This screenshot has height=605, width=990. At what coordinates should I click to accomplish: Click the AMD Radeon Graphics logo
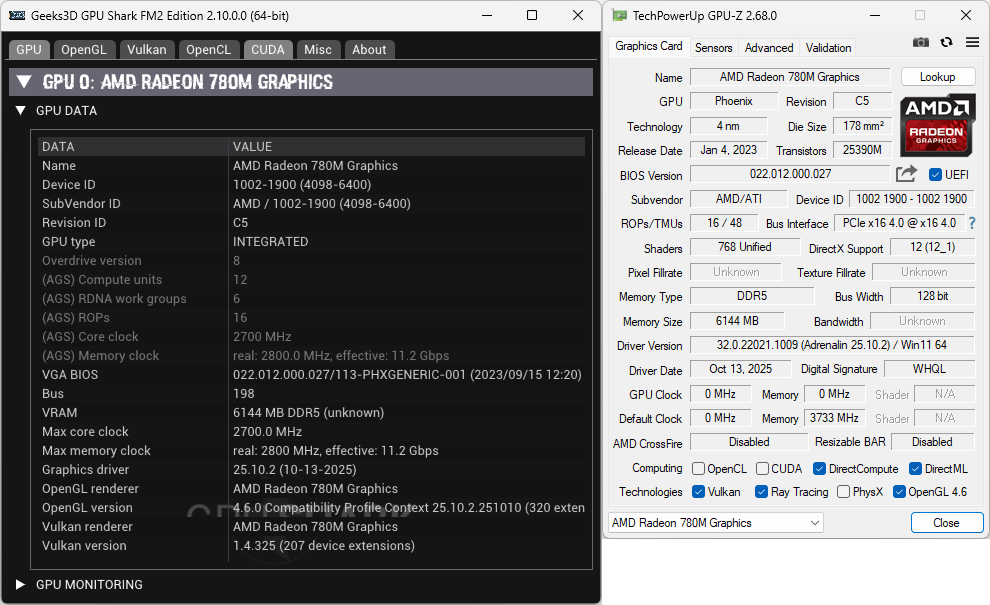pos(937,125)
